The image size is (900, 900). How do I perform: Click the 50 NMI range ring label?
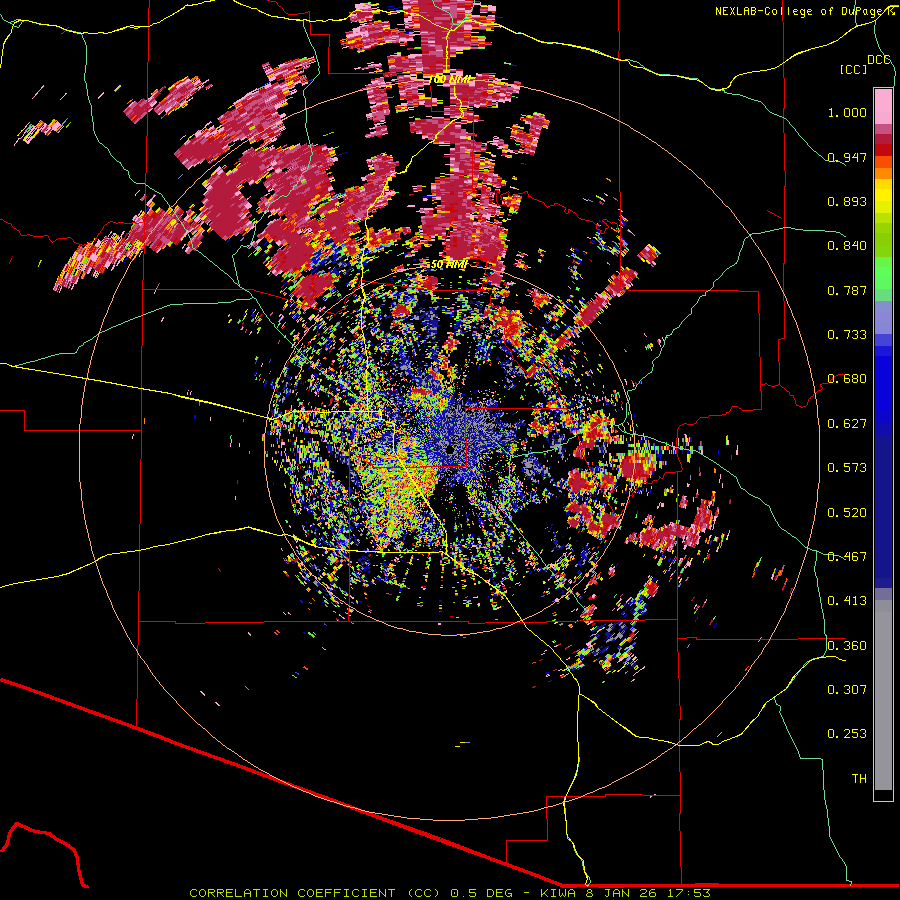(449, 265)
